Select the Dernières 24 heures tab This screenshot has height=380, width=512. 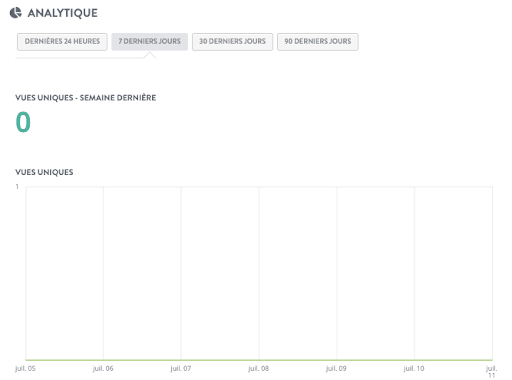tap(62, 42)
